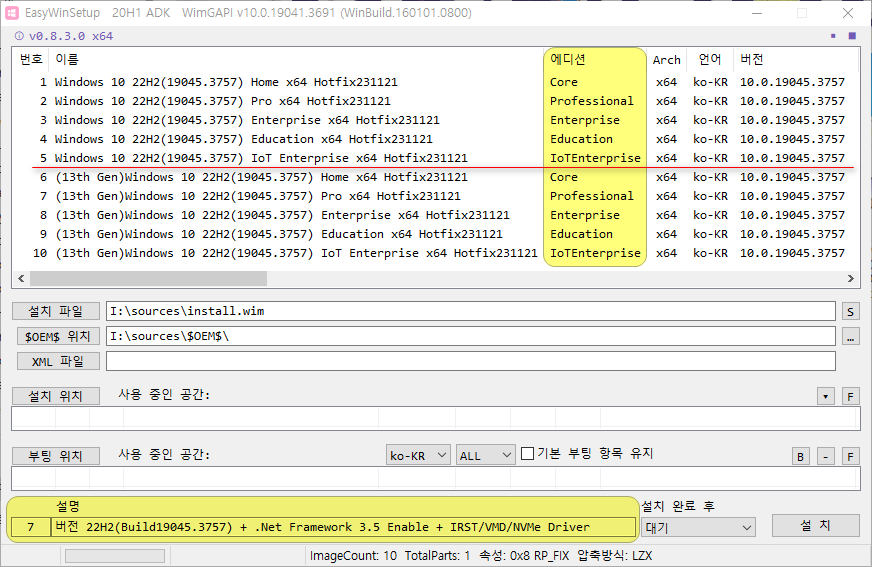Screen dimensions: 872x567
Task: Click the Arch column header
Action: pyautogui.click(x=666, y=59)
